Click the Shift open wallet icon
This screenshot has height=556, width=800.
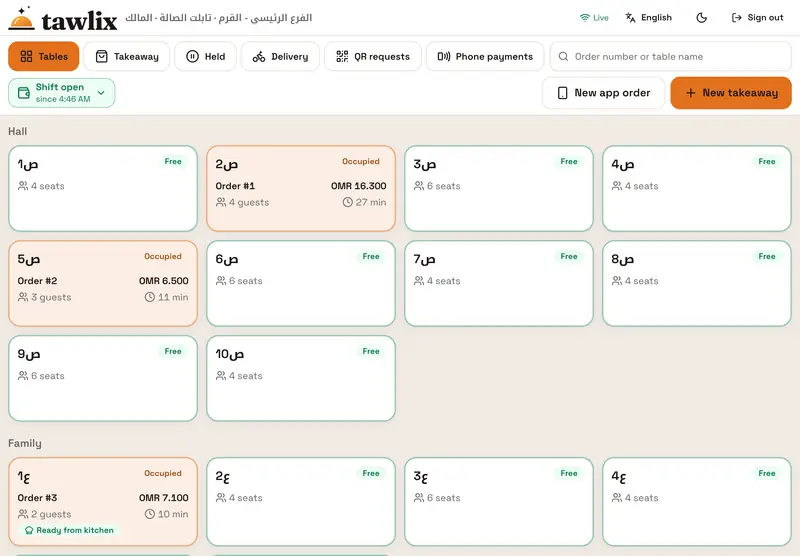coord(24,93)
